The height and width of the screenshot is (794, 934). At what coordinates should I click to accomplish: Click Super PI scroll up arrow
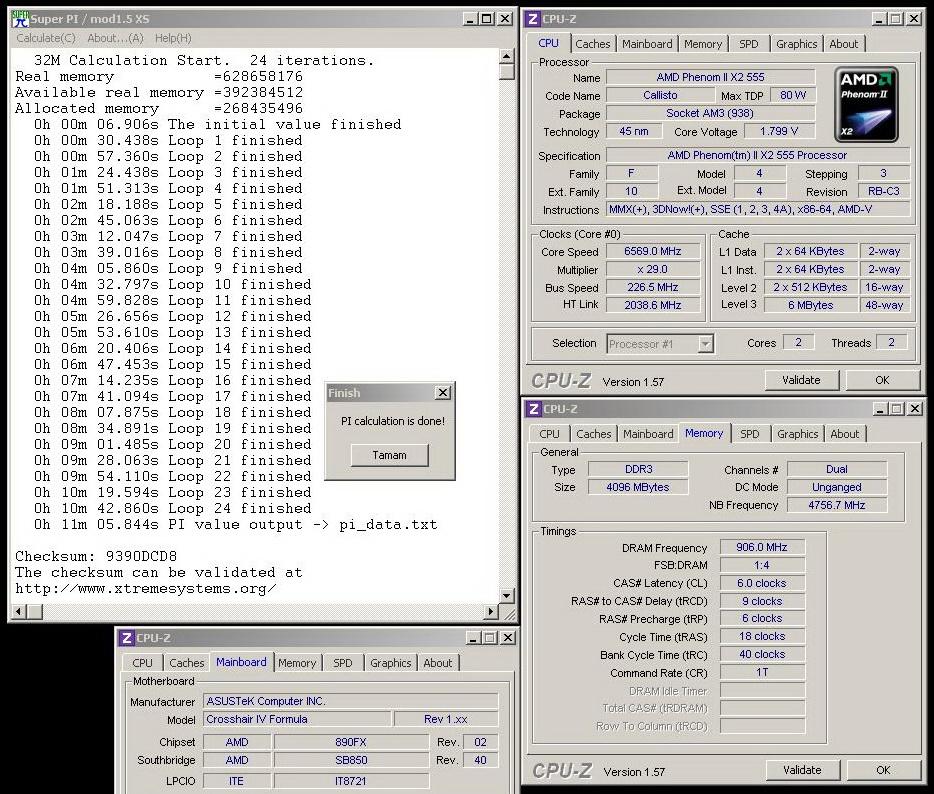click(507, 56)
